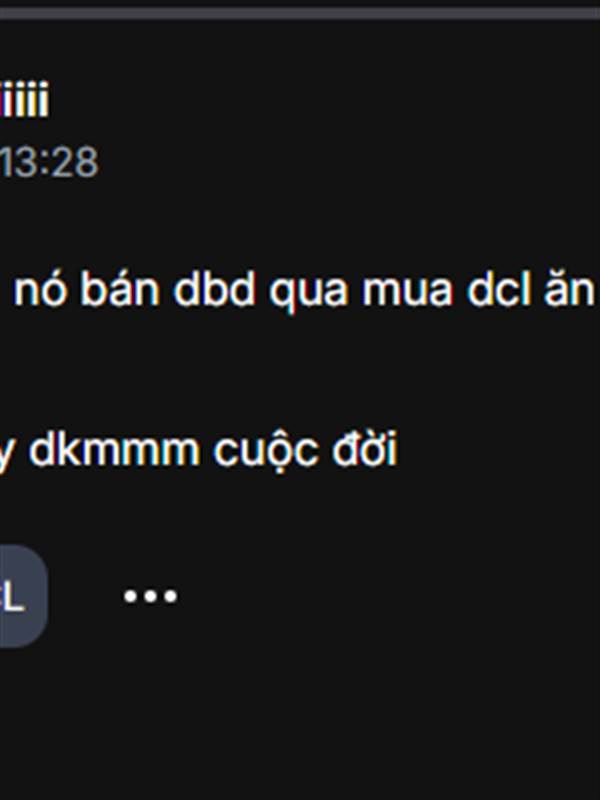Click the empty space between the two message lines

300,372
